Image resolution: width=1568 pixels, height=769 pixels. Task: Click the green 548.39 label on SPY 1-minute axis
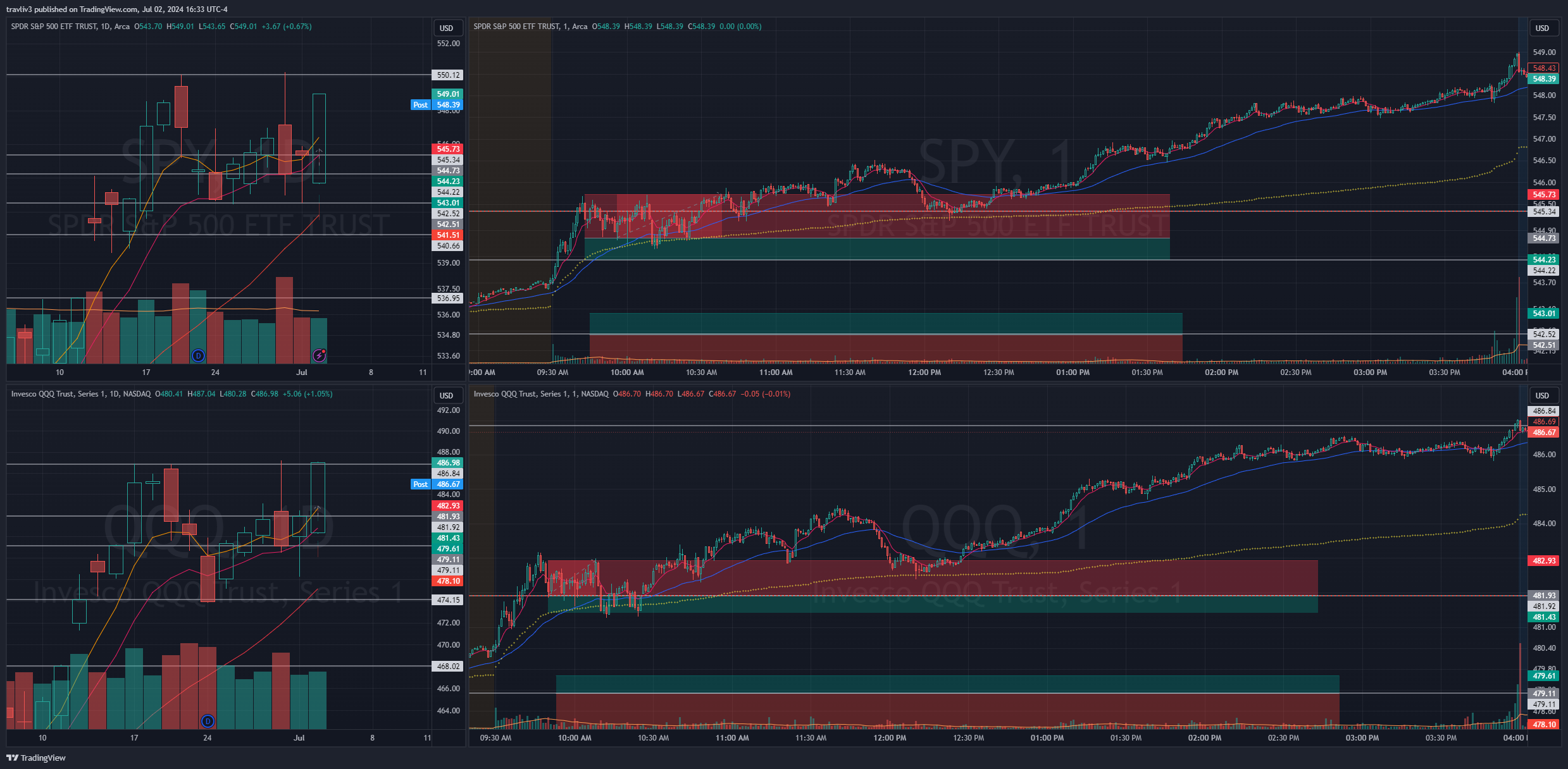coord(1544,79)
